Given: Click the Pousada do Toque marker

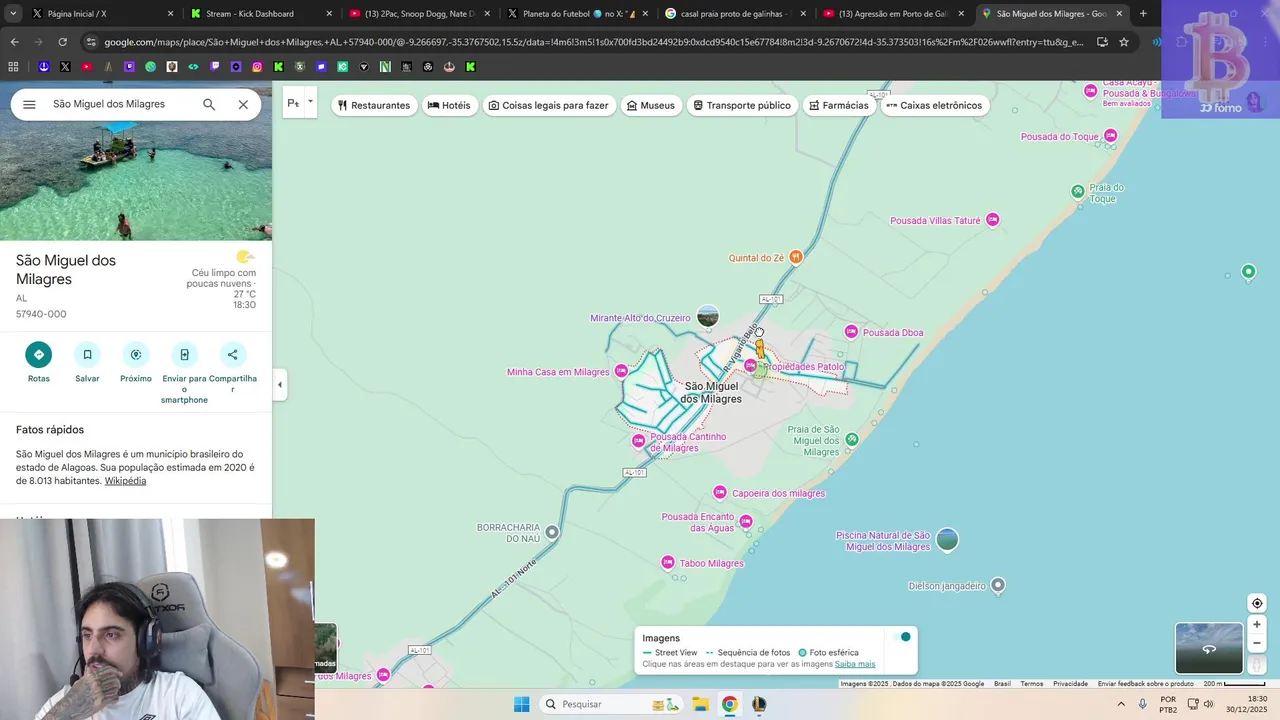Looking at the screenshot, I should click(x=1110, y=136).
